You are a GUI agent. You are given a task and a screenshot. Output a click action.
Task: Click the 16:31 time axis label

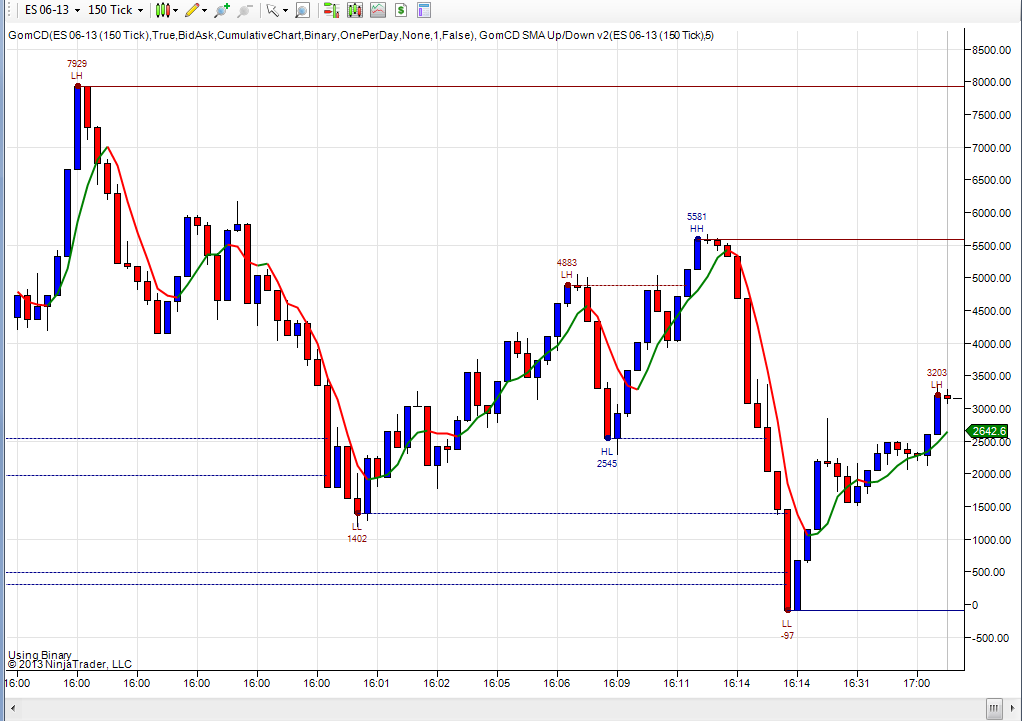tap(856, 683)
